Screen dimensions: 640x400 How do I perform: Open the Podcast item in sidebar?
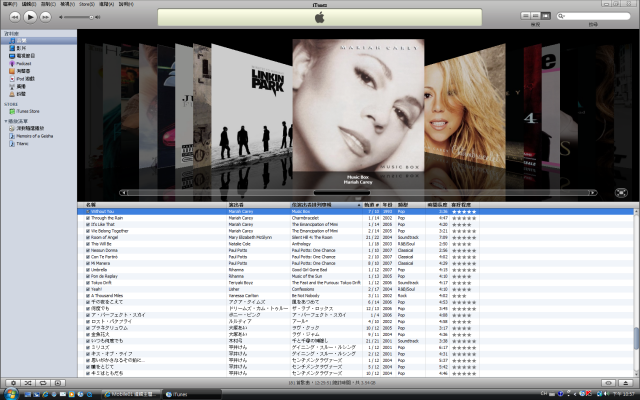(39, 63)
